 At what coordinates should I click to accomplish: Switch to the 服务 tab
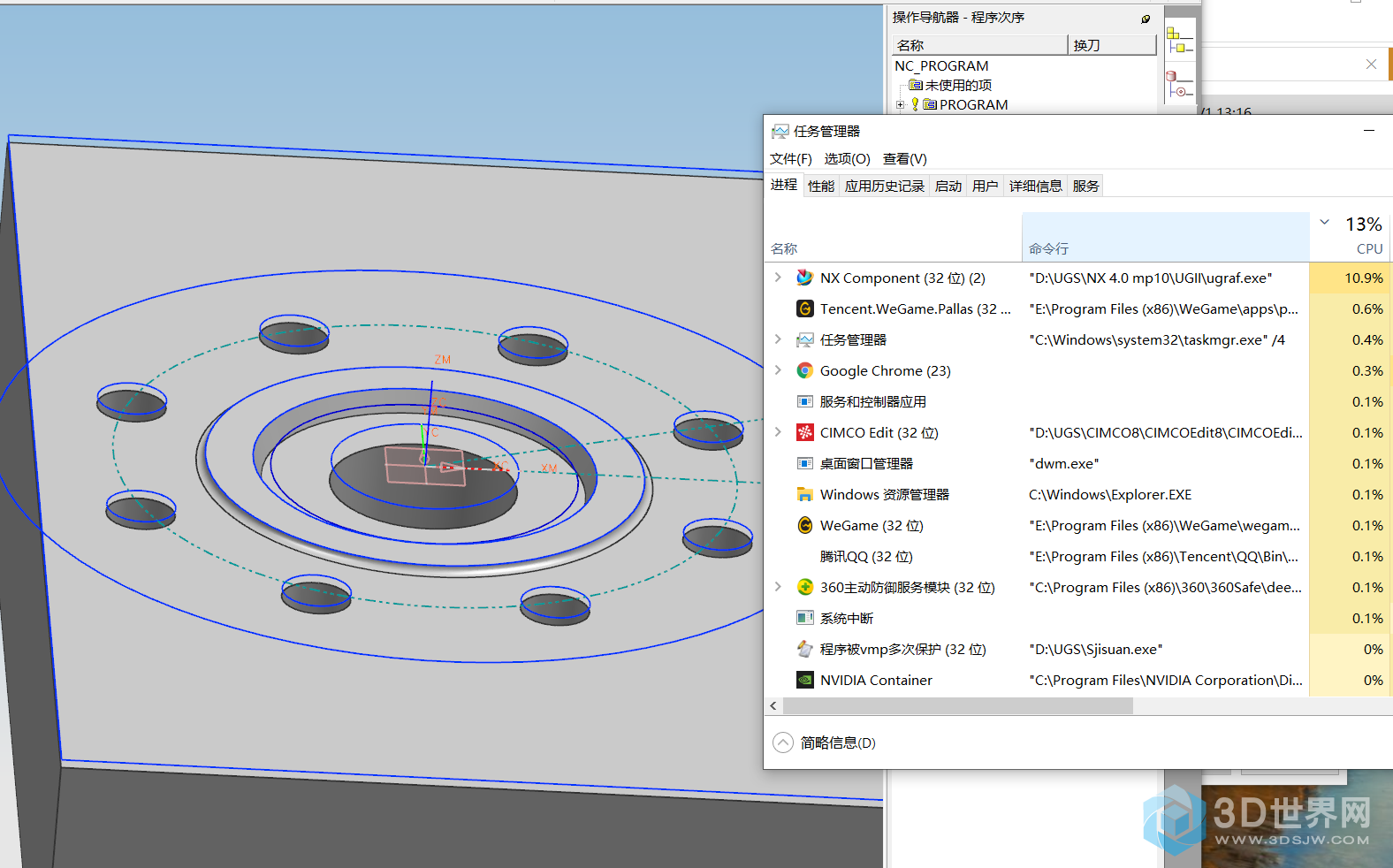point(1085,186)
